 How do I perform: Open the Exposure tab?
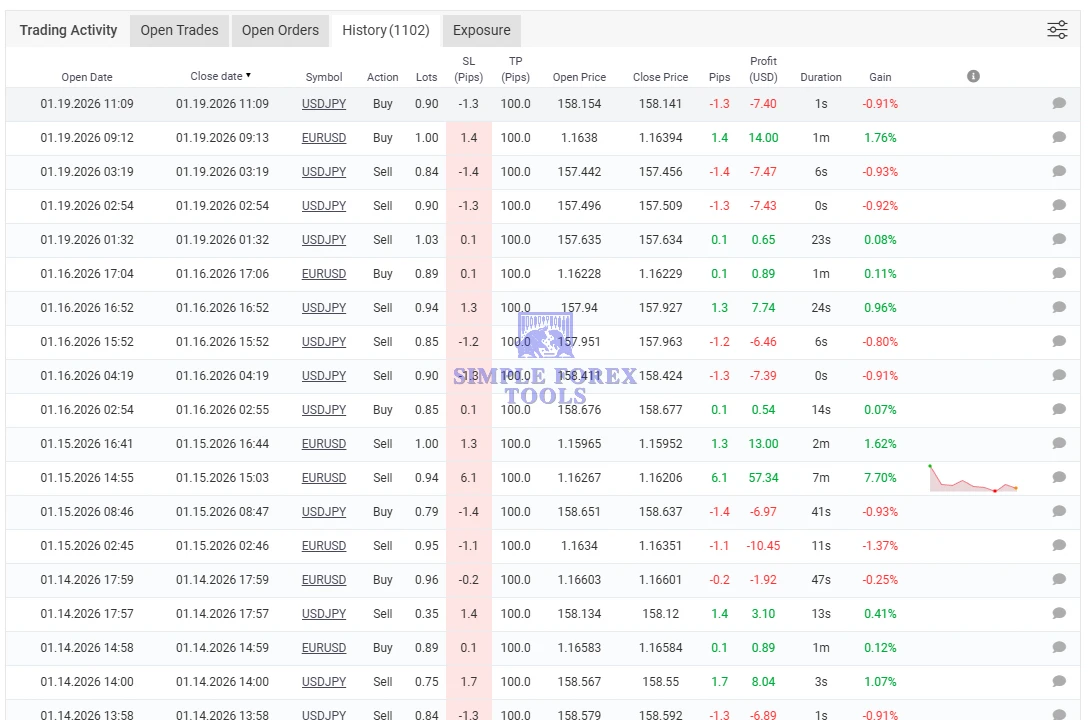pos(481,30)
